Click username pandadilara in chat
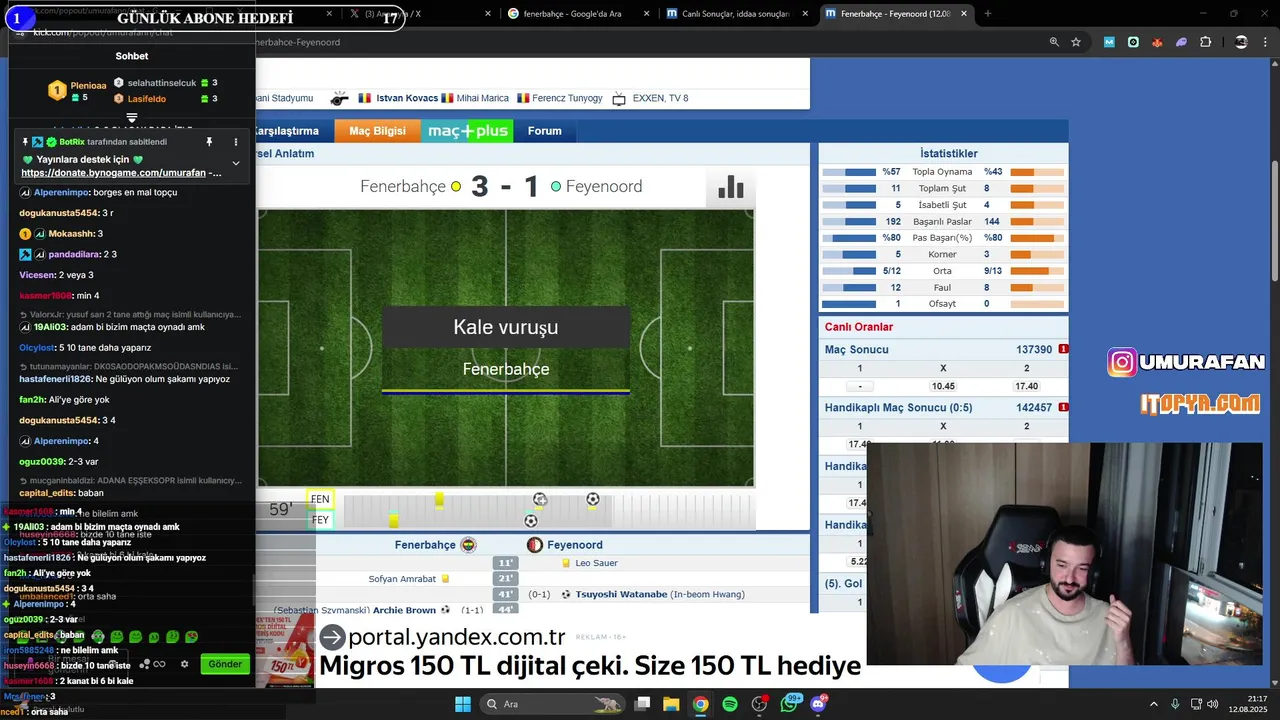Image resolution: width=1280 pixels, height=720 pixels. [x=75, y=254]
